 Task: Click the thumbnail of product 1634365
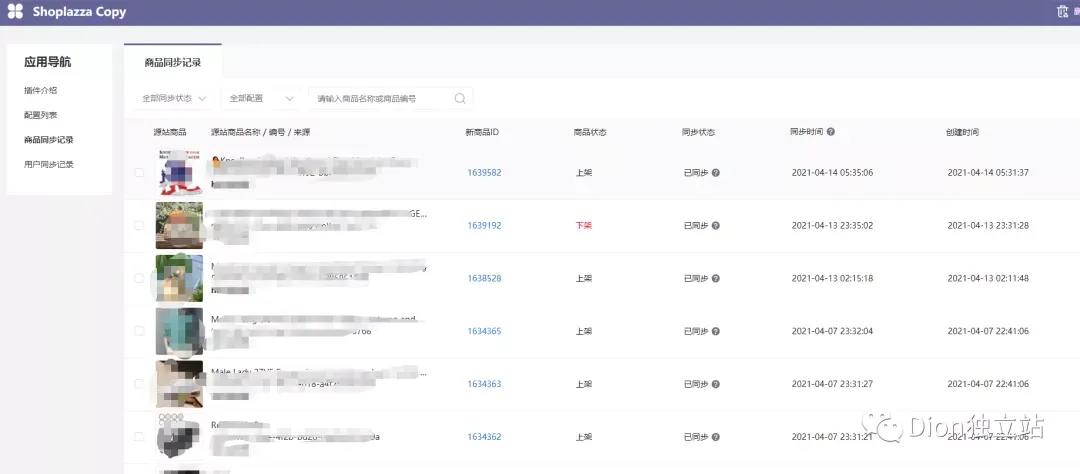click(x=179, y=331)
